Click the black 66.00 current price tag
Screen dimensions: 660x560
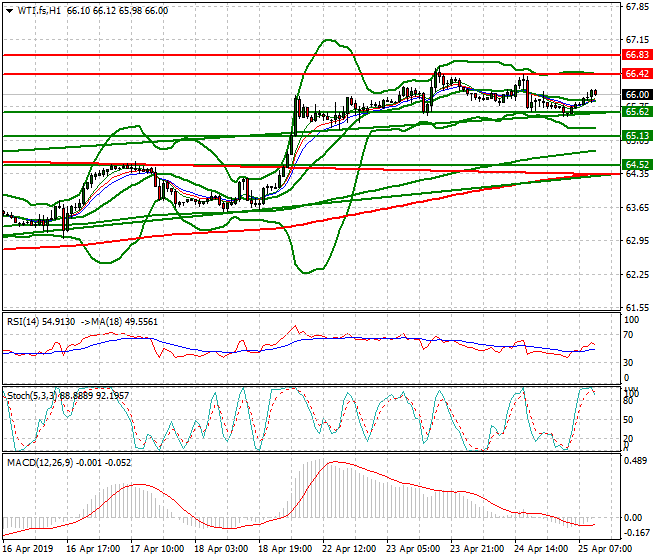coord(637,94)
